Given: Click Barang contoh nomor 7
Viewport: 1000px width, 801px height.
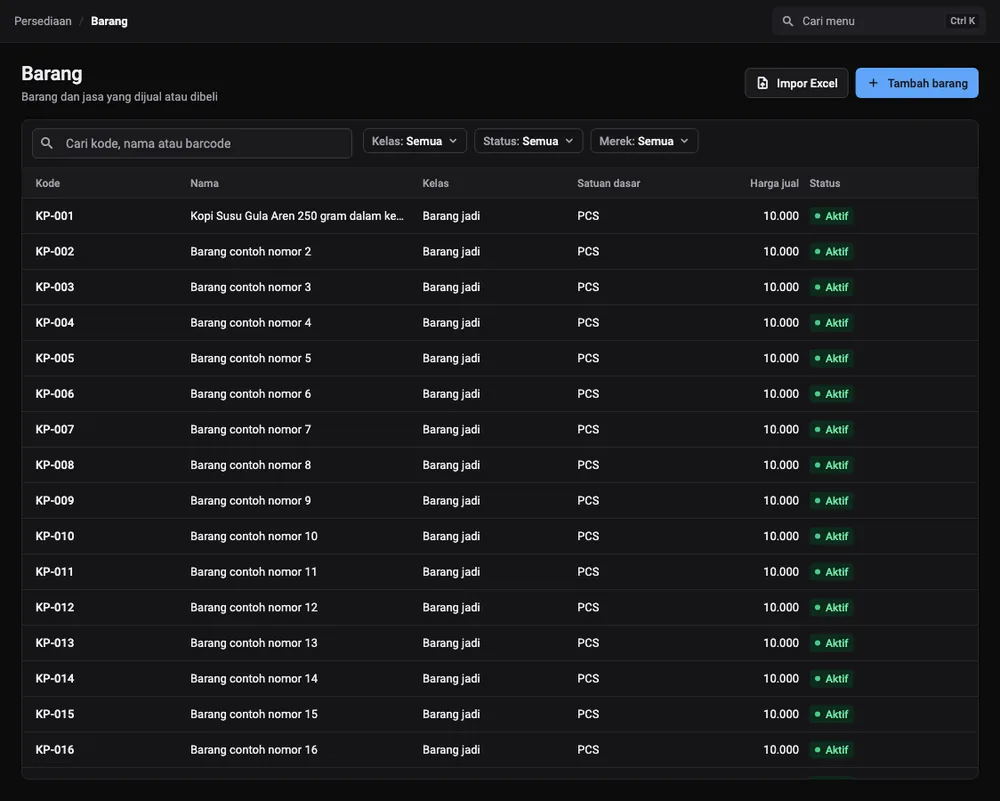Looking at the screenshot, I should [x=251, y=429].
